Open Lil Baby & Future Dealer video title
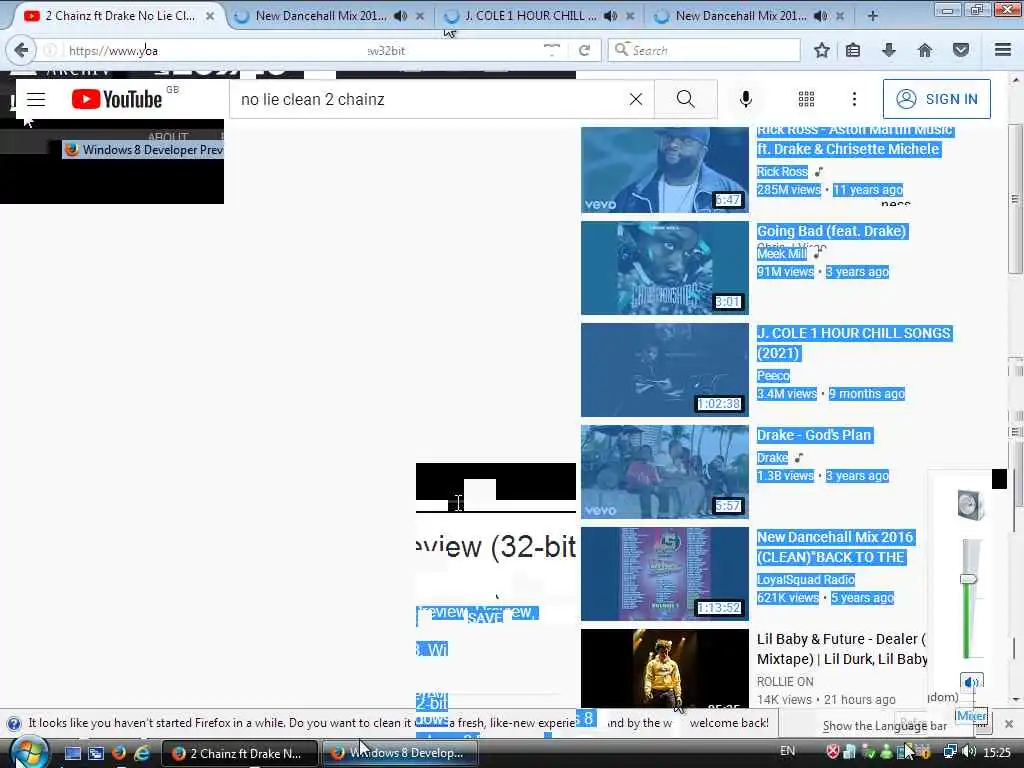The image size is (1024, 768). [x=842, y=648]
